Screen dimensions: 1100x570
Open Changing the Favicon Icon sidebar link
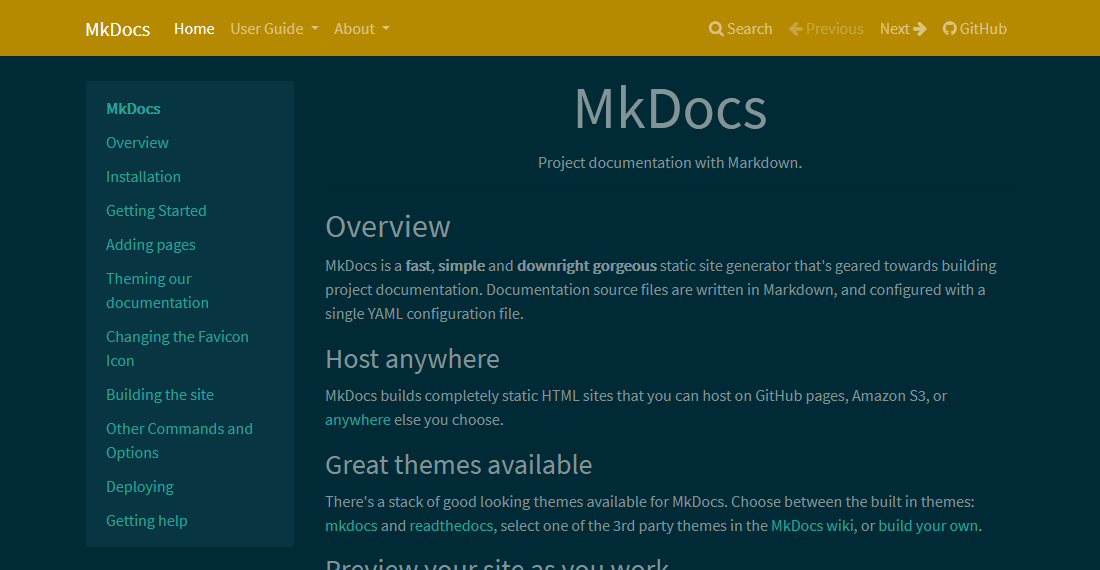click(x=177, y=348)
